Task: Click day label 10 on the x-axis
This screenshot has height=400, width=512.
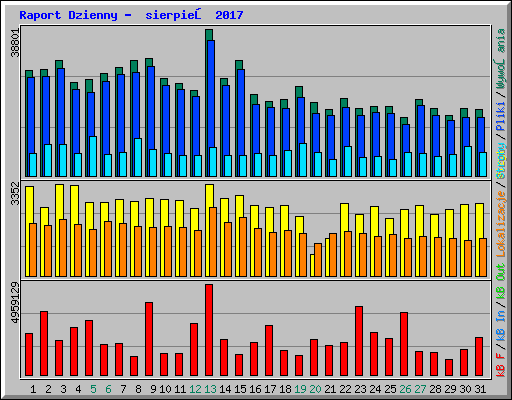Action: pos(165,389)
